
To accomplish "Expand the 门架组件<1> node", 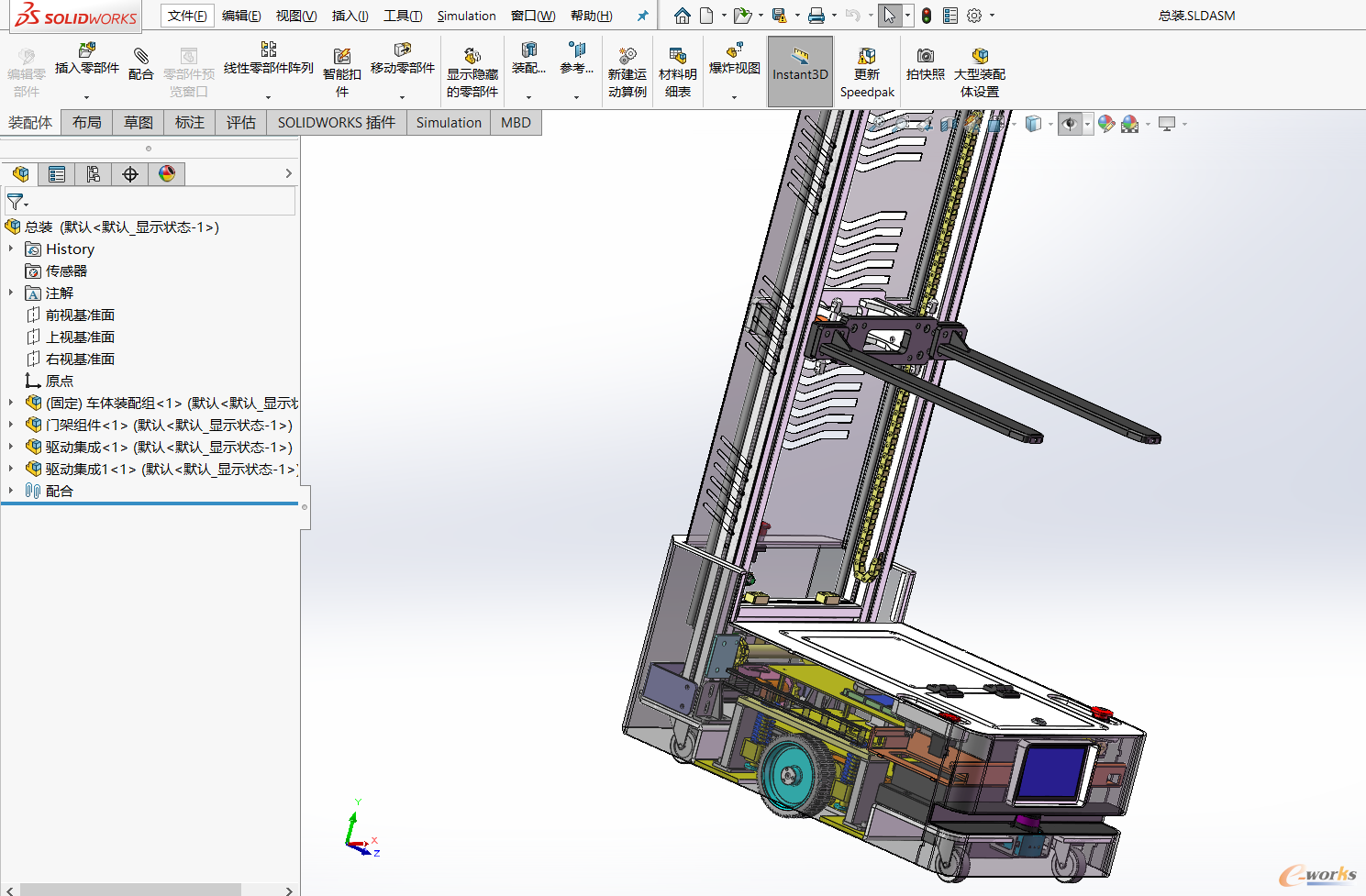I will click(11, 425).
